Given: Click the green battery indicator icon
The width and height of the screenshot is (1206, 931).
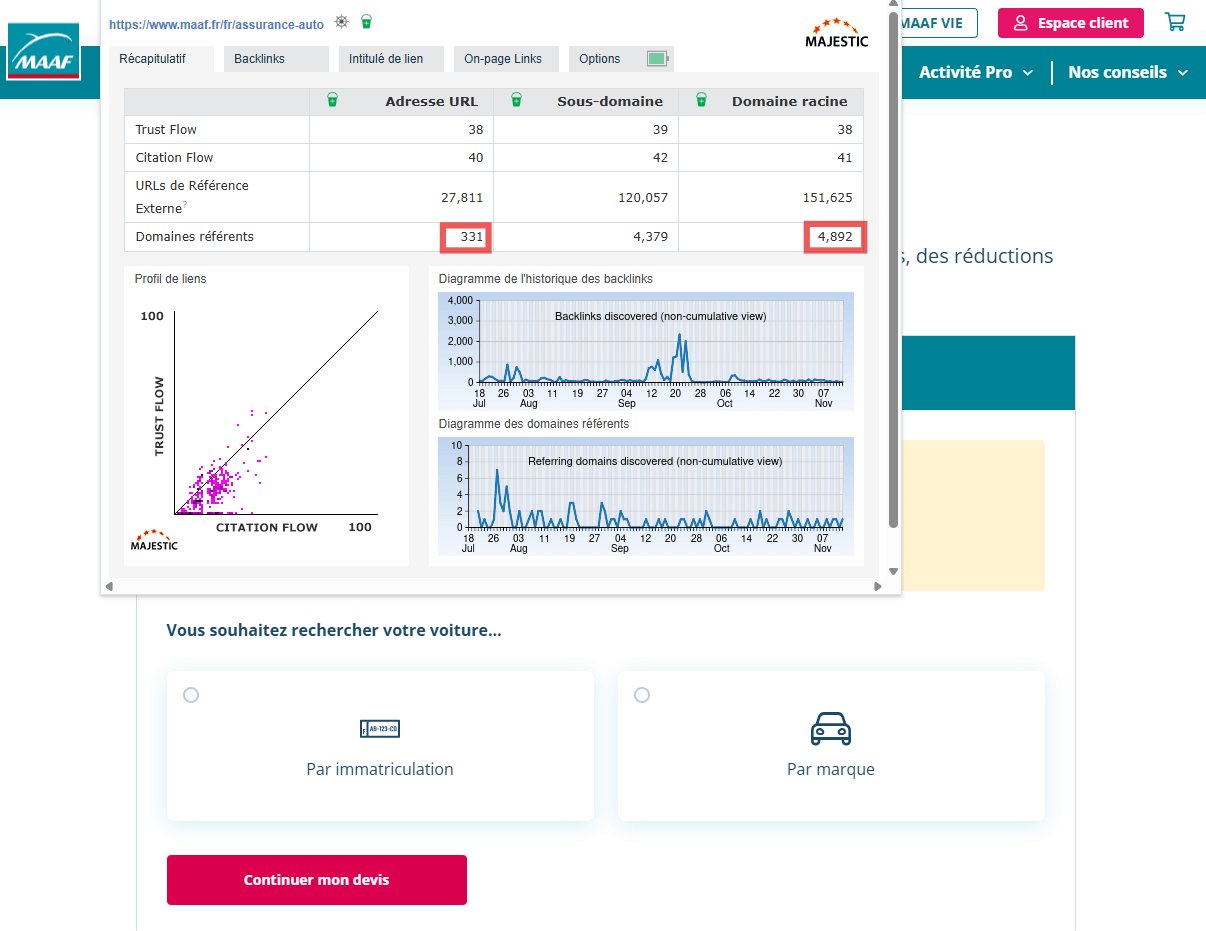Looking at the screenshot, I should (656, 59).
